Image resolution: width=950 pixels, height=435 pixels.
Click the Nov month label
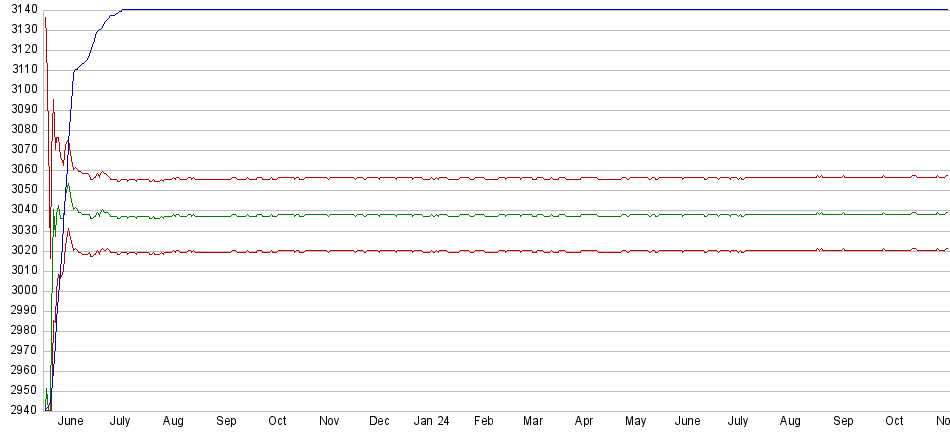[329, 421]
